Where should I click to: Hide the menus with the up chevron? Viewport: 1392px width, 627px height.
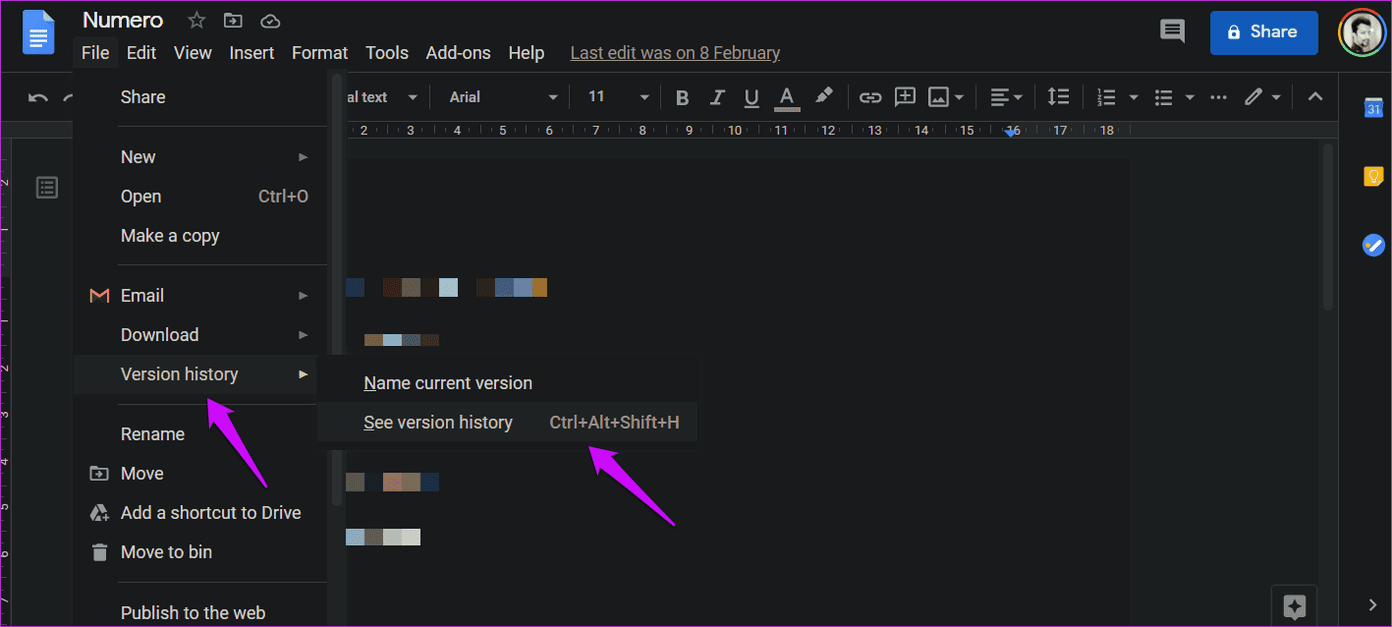click(1316, 97)
